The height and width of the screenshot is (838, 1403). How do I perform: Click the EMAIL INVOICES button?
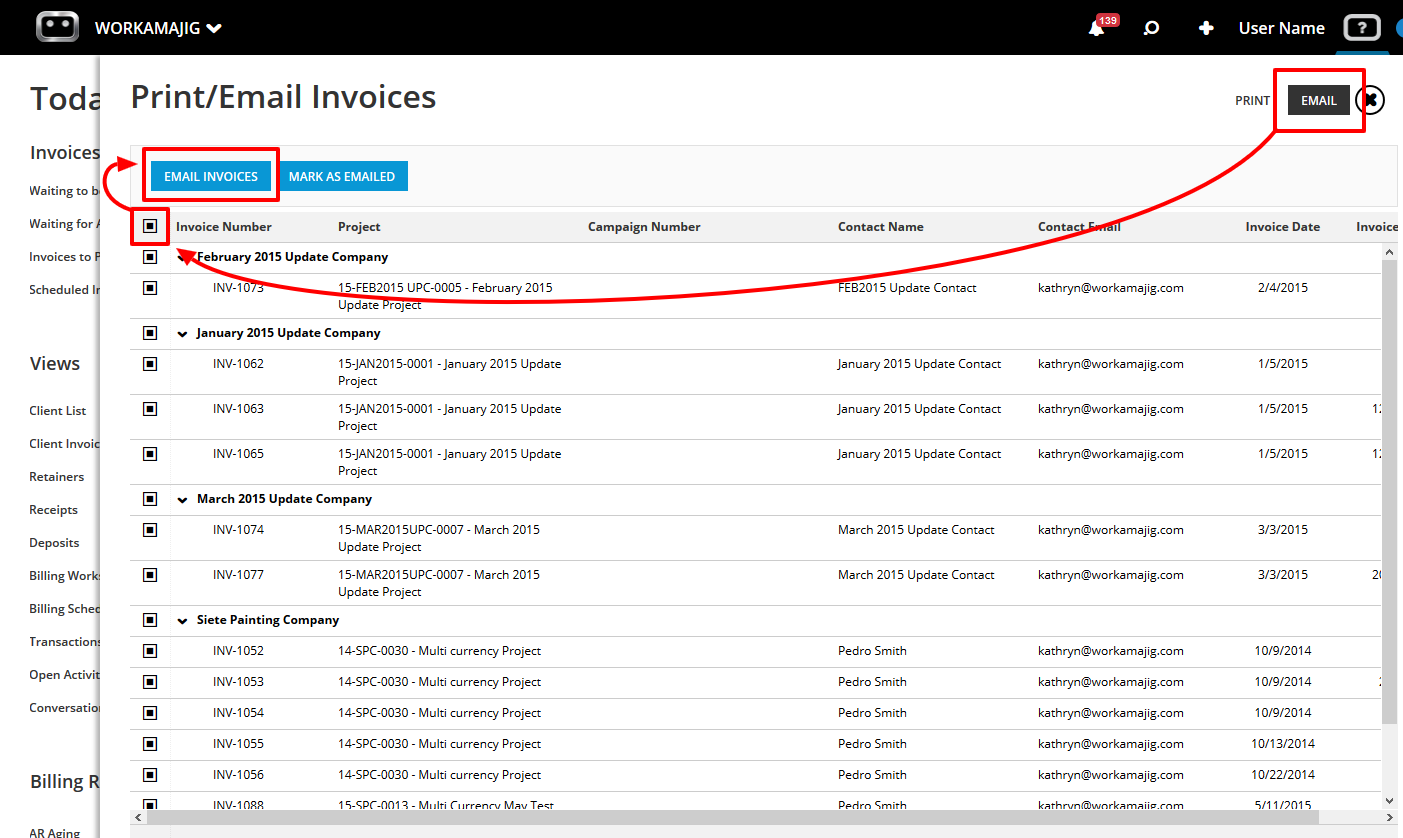(211, 176)
